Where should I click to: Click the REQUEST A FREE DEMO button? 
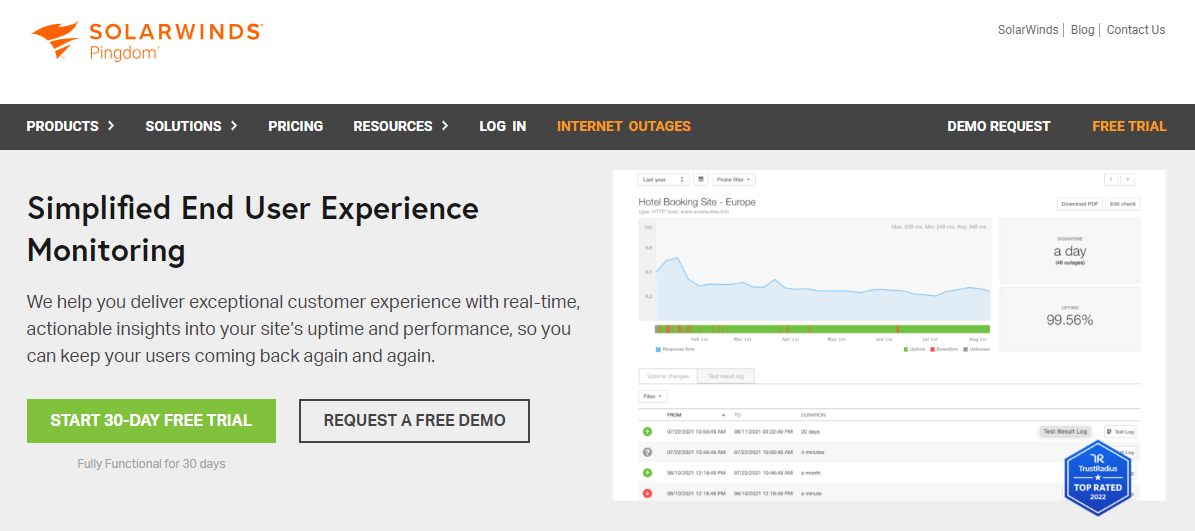414,421
